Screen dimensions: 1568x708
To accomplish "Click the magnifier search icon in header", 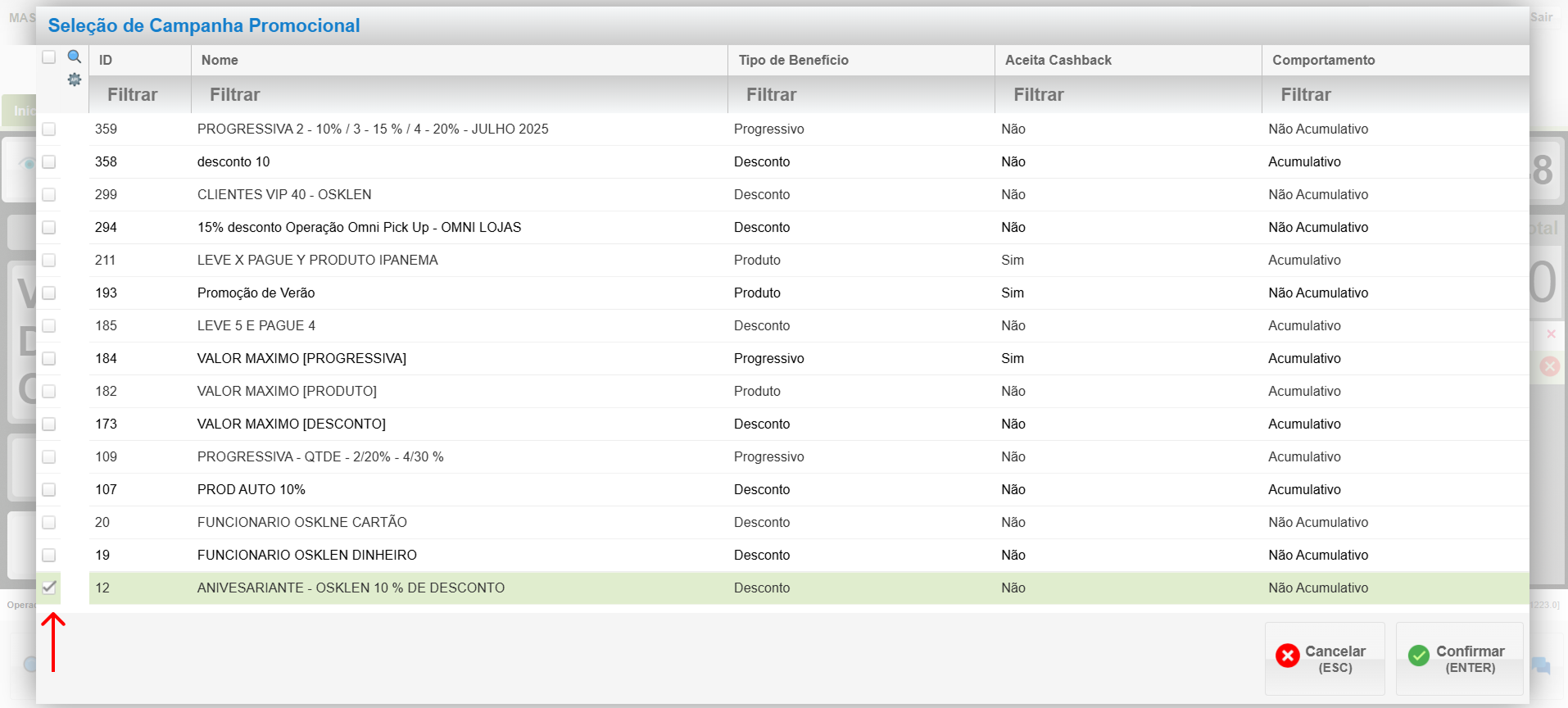I will (x=74, y=57).
